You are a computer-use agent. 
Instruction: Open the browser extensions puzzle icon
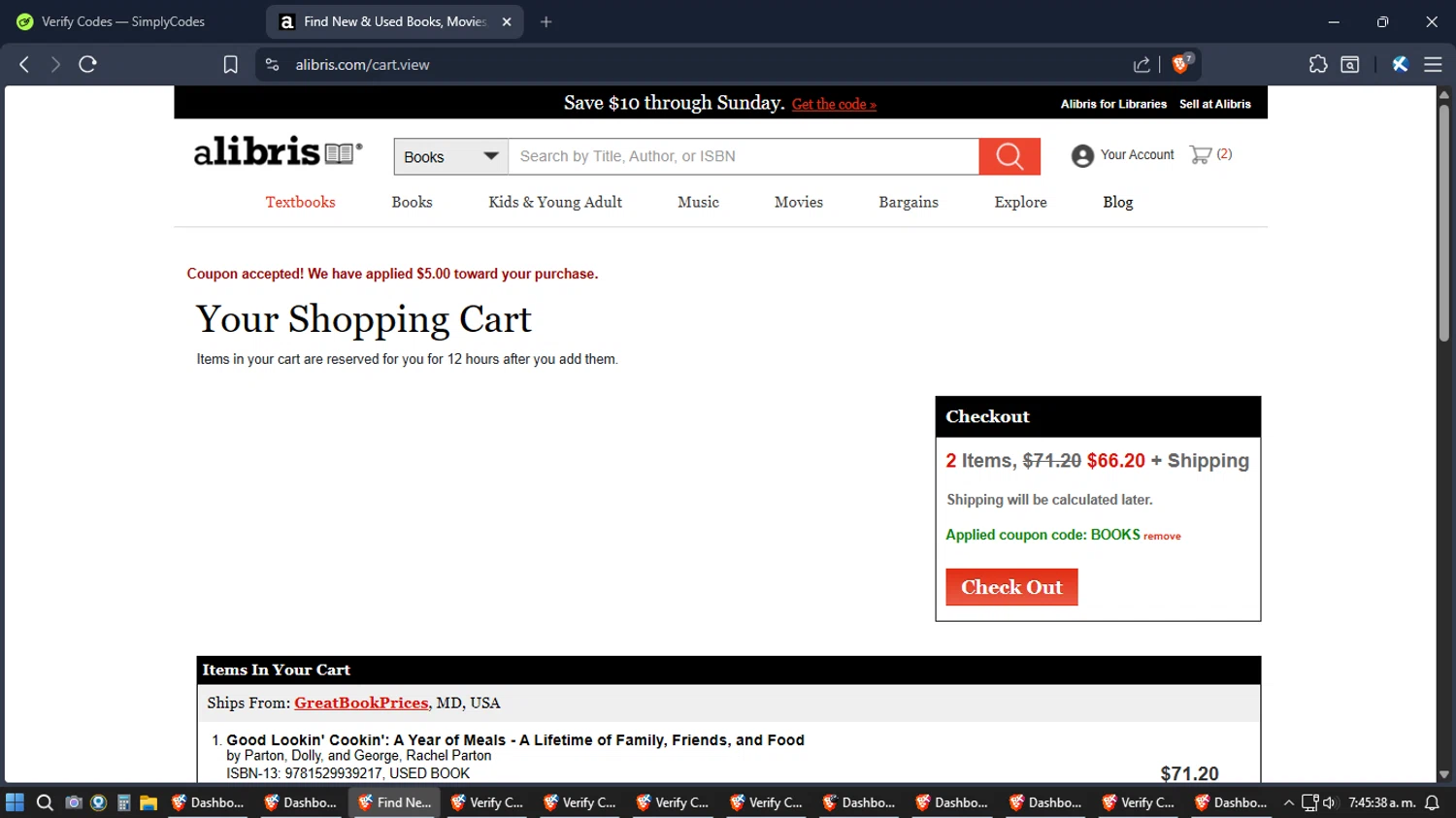1317,64
